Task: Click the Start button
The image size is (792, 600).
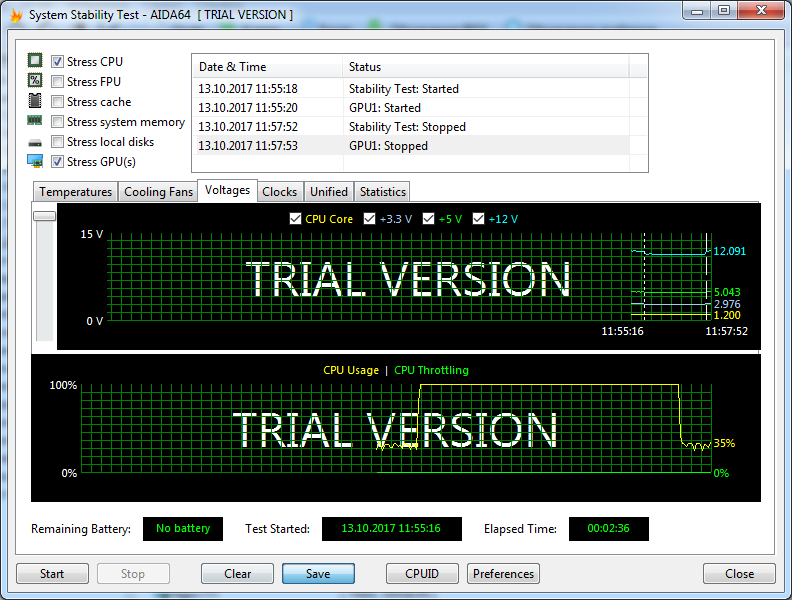Action: pyautogui.click(x=52, y=574)
